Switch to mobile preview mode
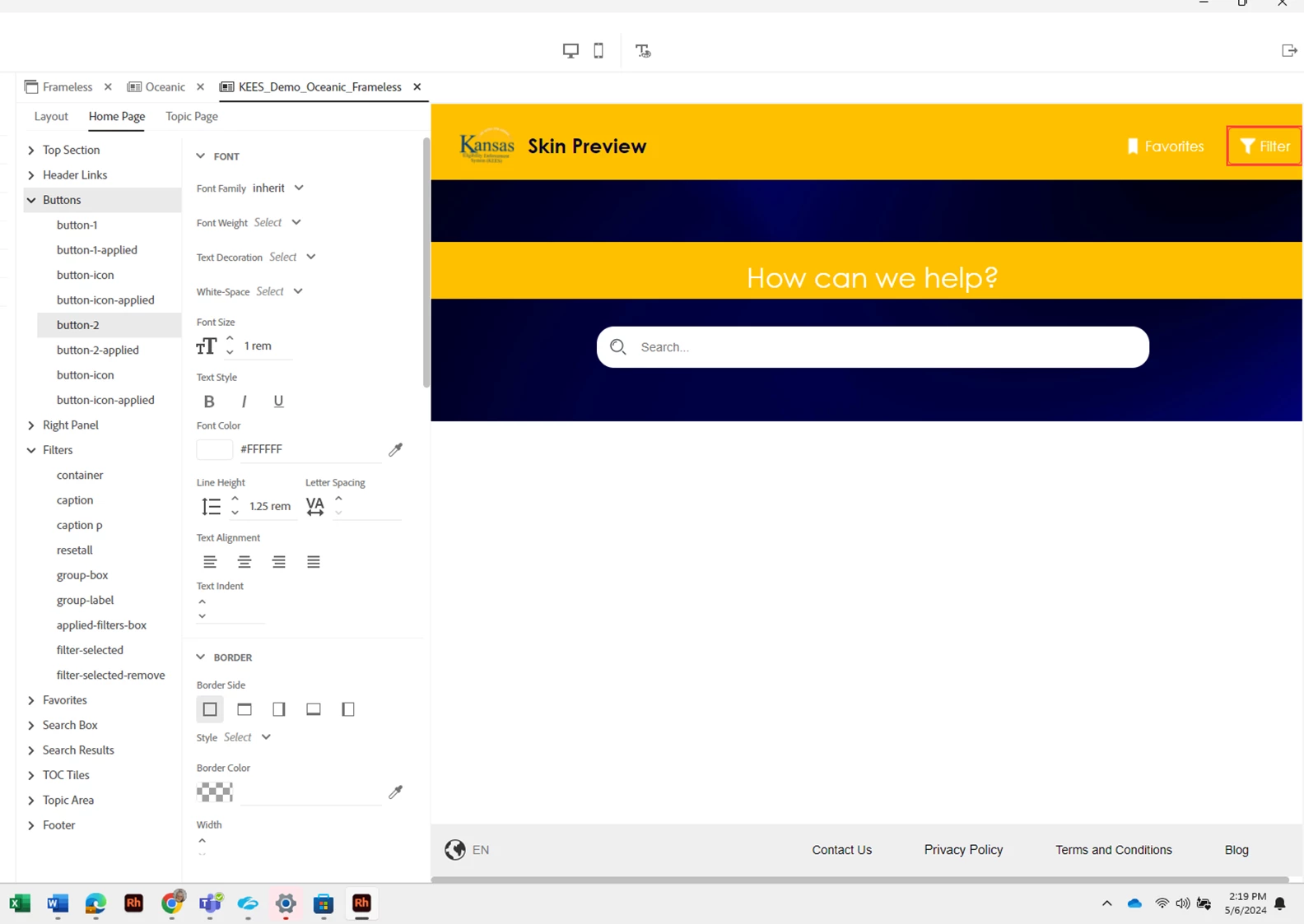Screen dimensions: 1304x924 [598, 50]
